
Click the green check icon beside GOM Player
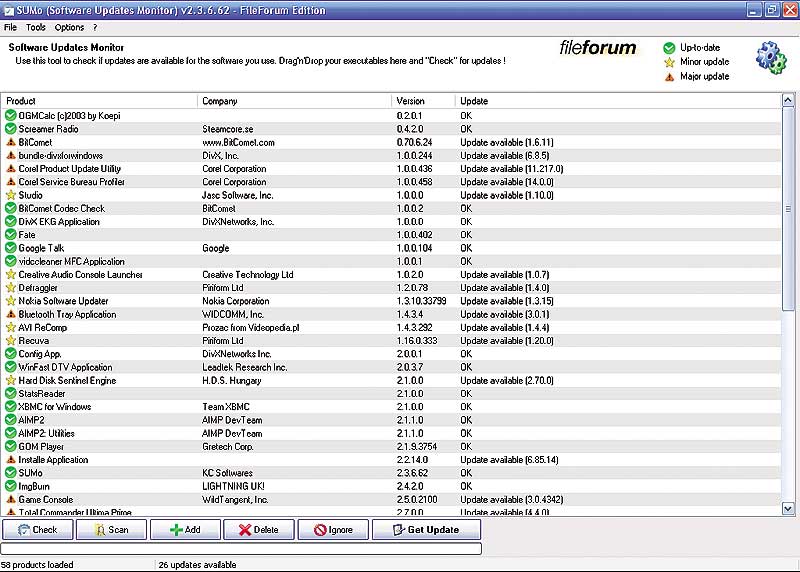click(x=11, y=446)
